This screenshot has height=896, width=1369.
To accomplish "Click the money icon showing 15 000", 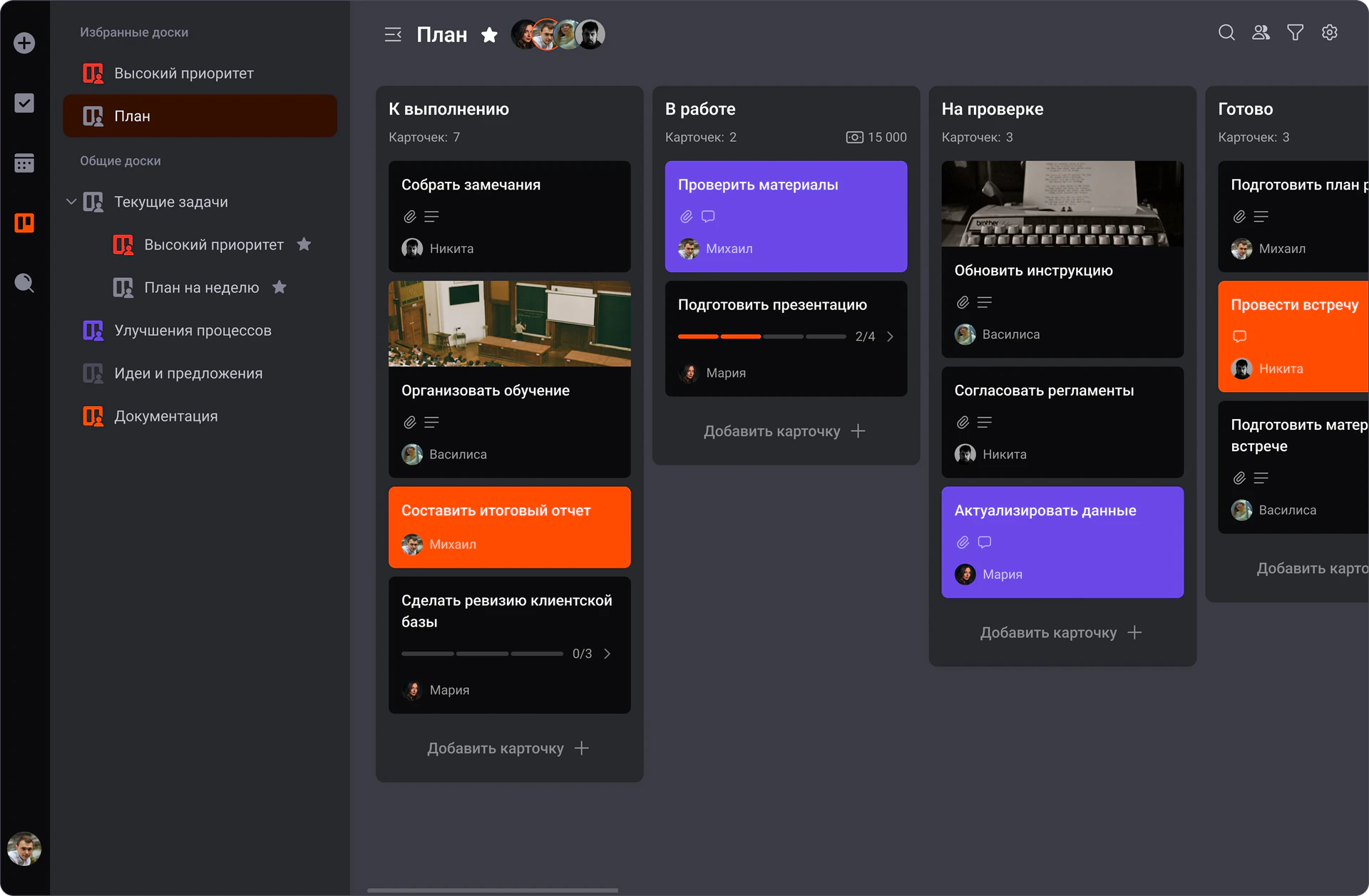I will coord(855,137).
